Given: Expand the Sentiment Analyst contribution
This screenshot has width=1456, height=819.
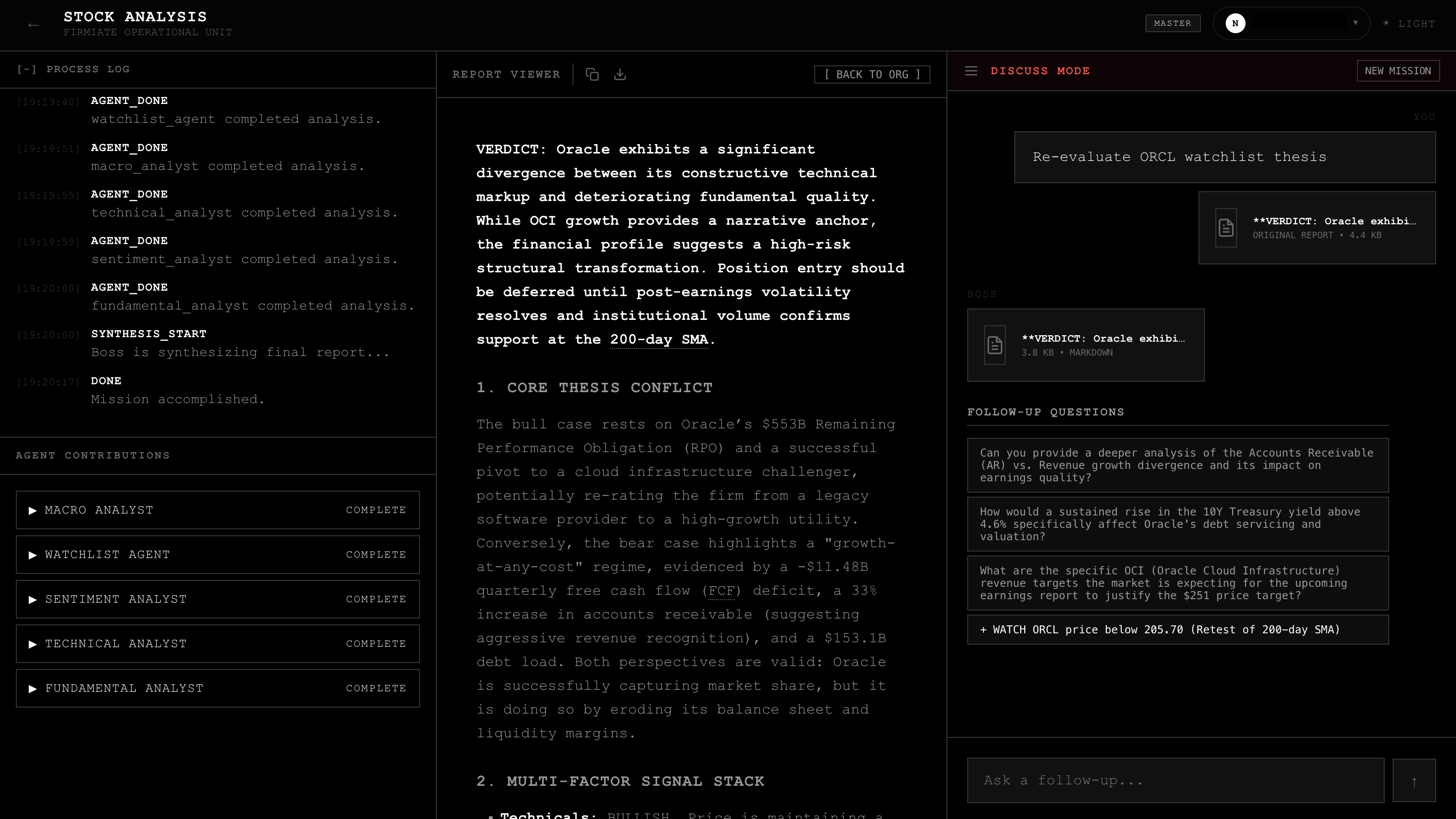Looking at the screenshot, I should (217, 599).
